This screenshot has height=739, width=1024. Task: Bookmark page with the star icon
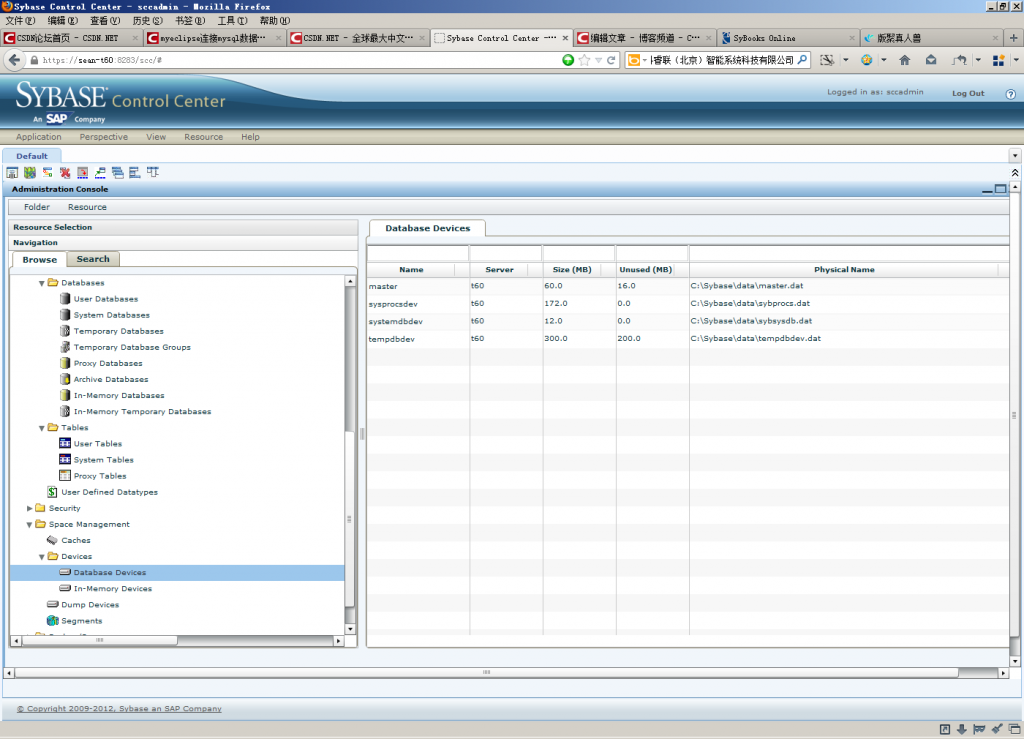point(584,60)
